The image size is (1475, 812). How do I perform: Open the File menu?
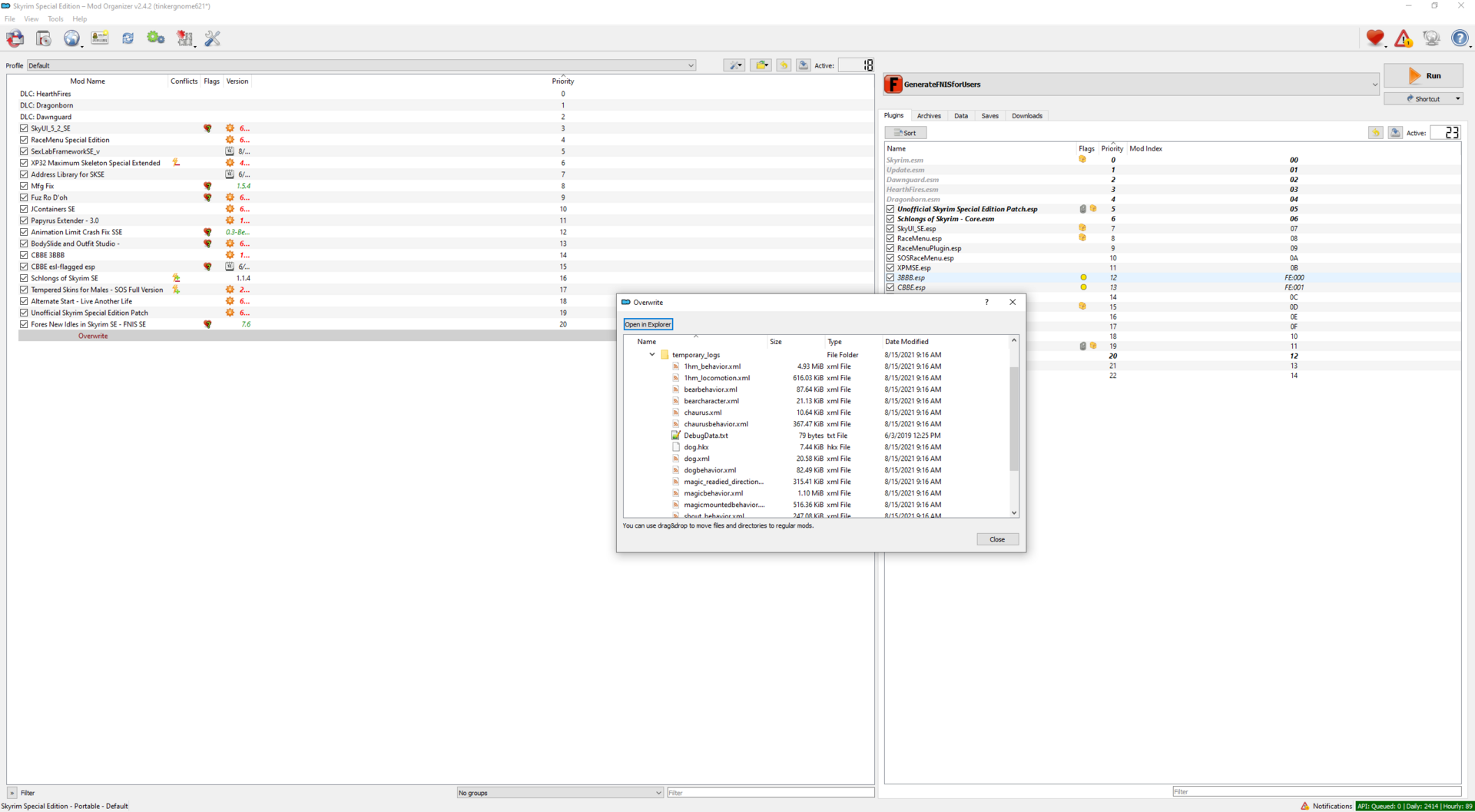click(10, 19)
